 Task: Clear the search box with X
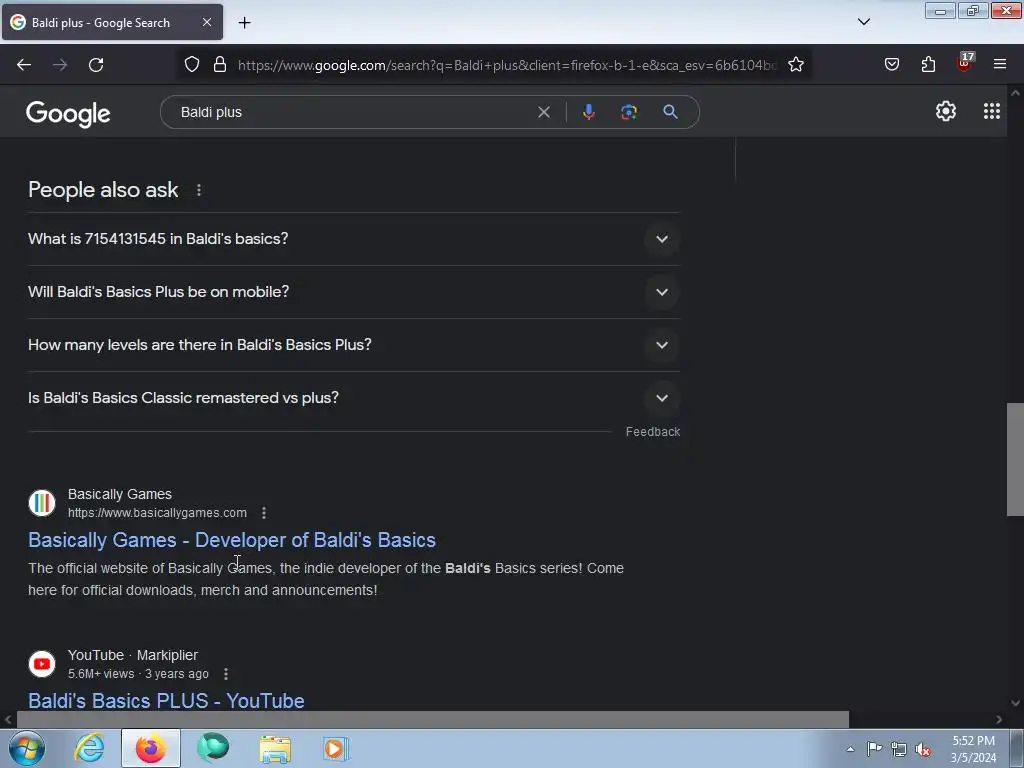coord(543,112)
